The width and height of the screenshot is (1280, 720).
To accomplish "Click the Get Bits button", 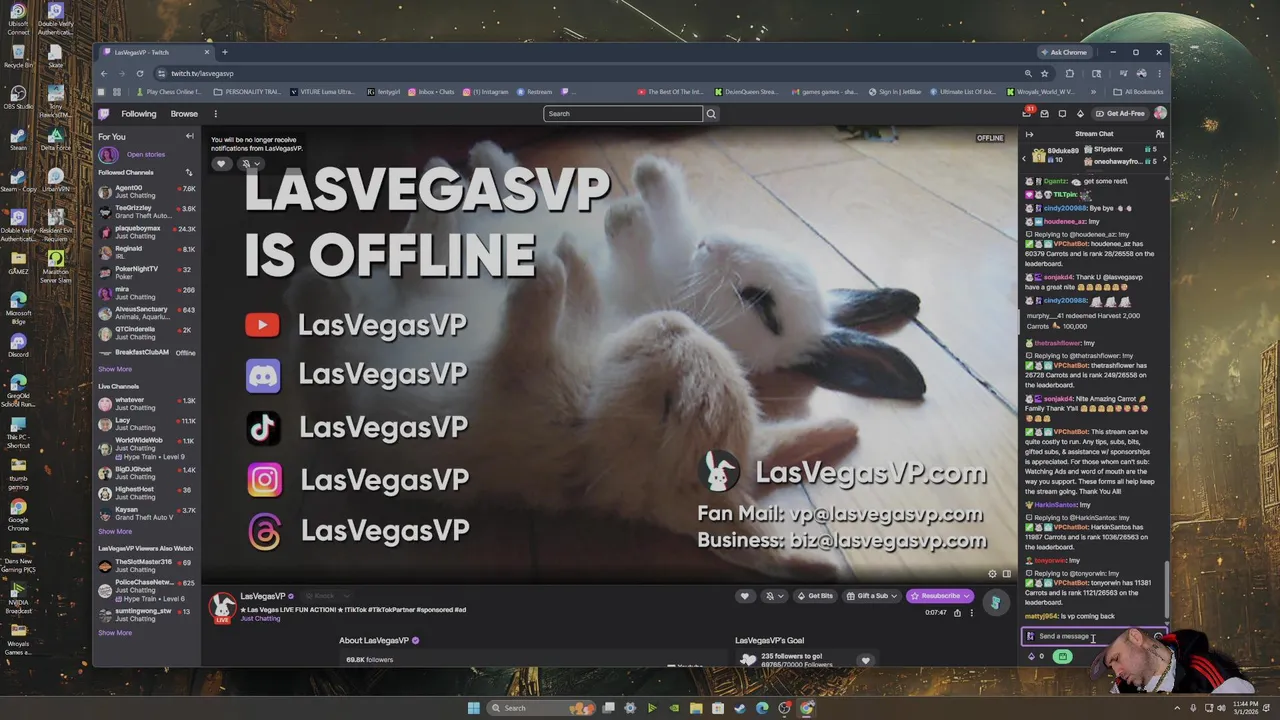I will coord(815,596).
